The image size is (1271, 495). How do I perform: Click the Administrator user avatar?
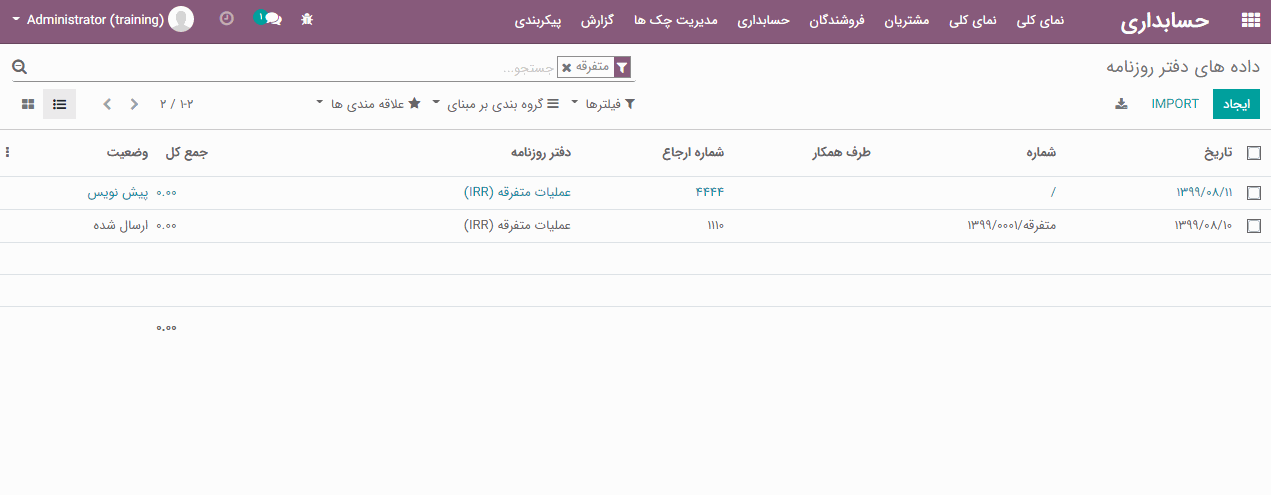pos(181,19)
